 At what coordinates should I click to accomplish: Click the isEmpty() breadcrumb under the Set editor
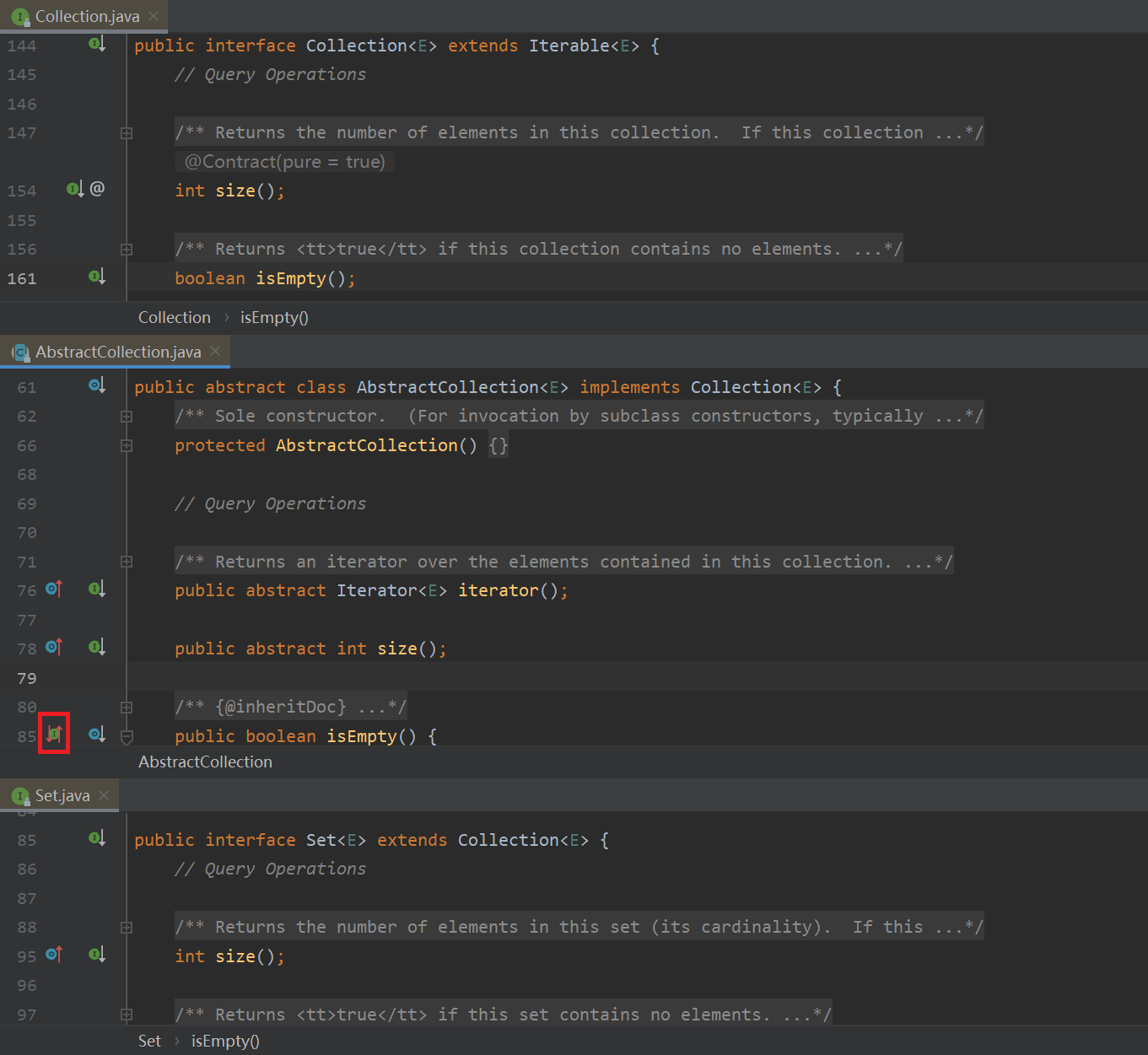(225, 1041)
